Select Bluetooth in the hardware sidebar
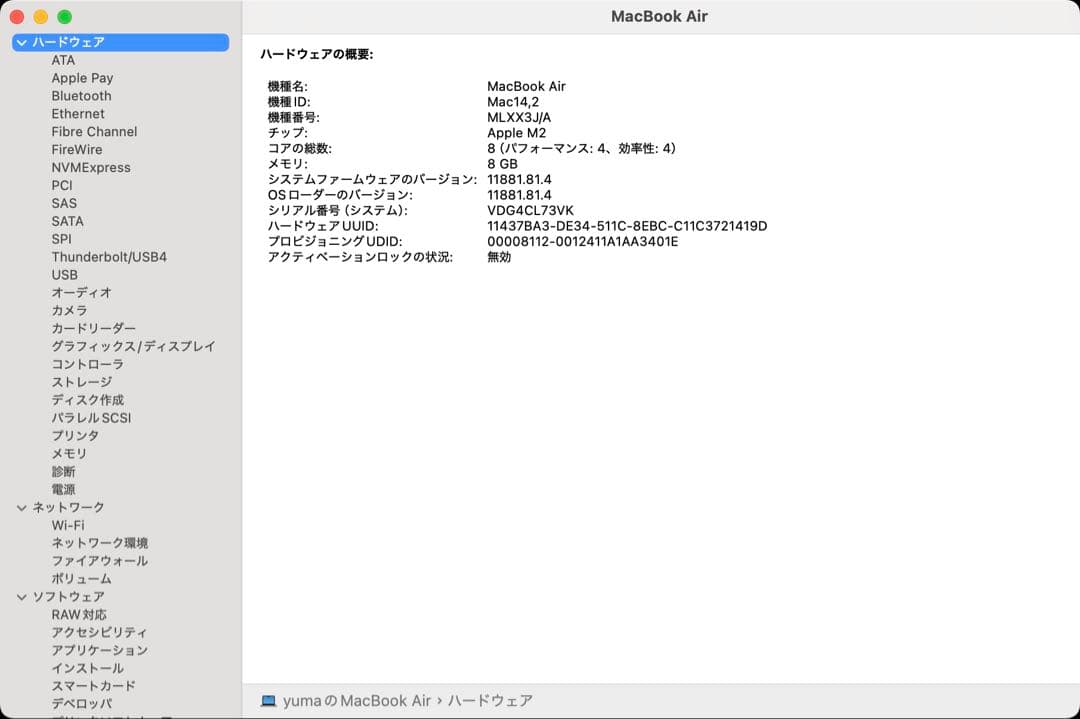The height and width of the screenshot is (719, 1080). point(81,95)
